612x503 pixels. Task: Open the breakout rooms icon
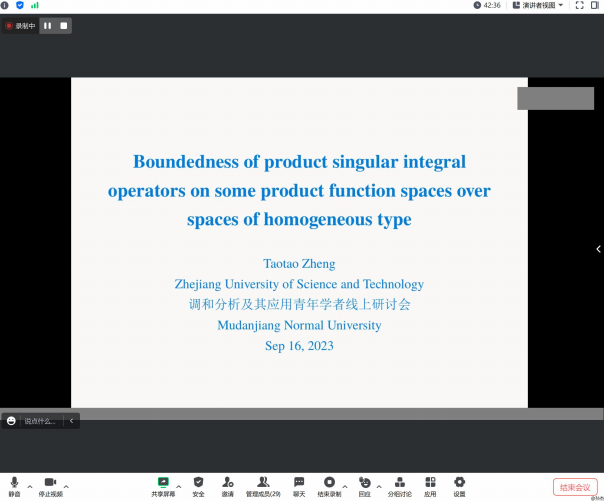[399, 483]
